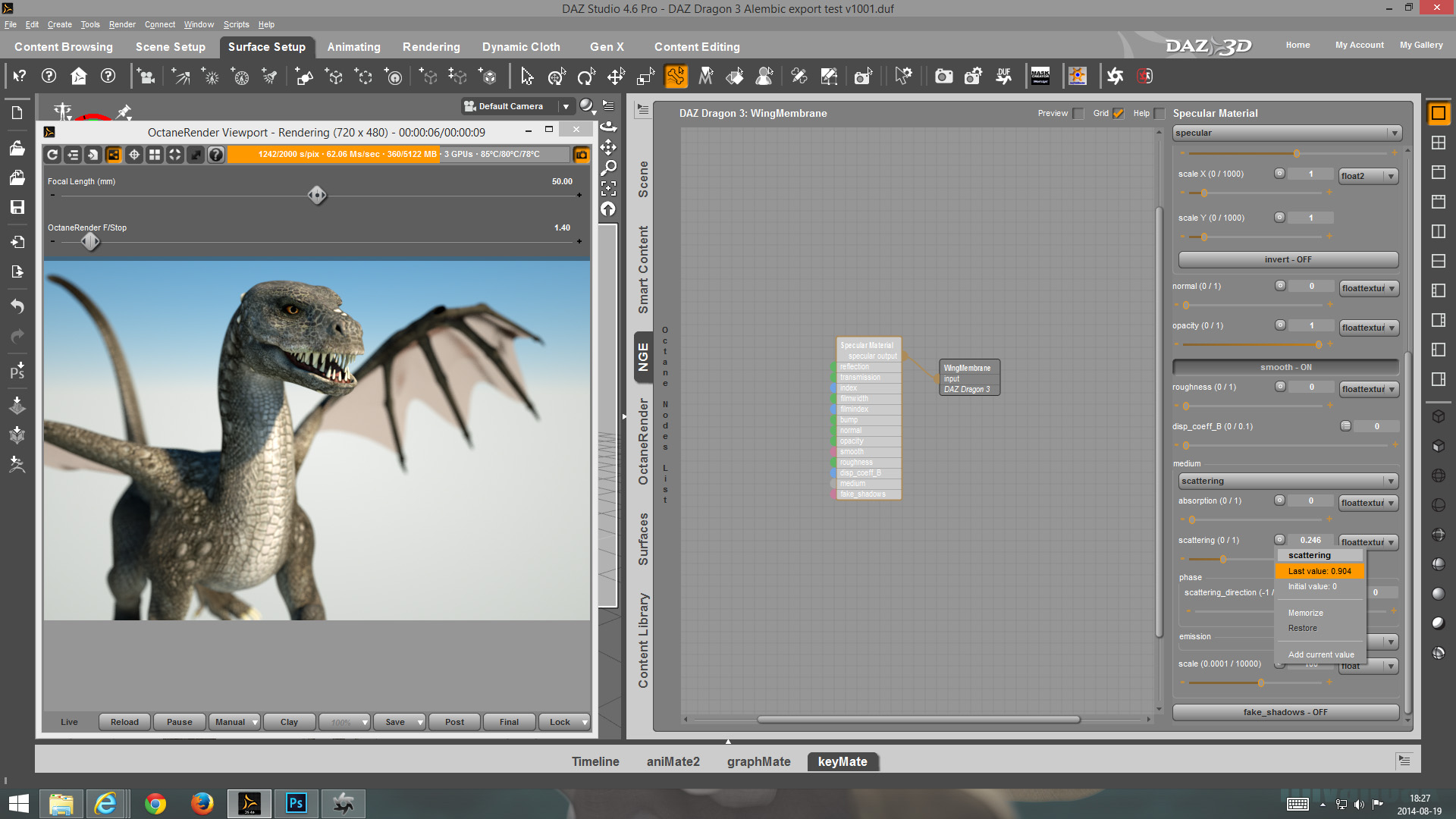Click the invert - OFF button
This screenshot has height=819, width=1456.
tap(1287, 259)
